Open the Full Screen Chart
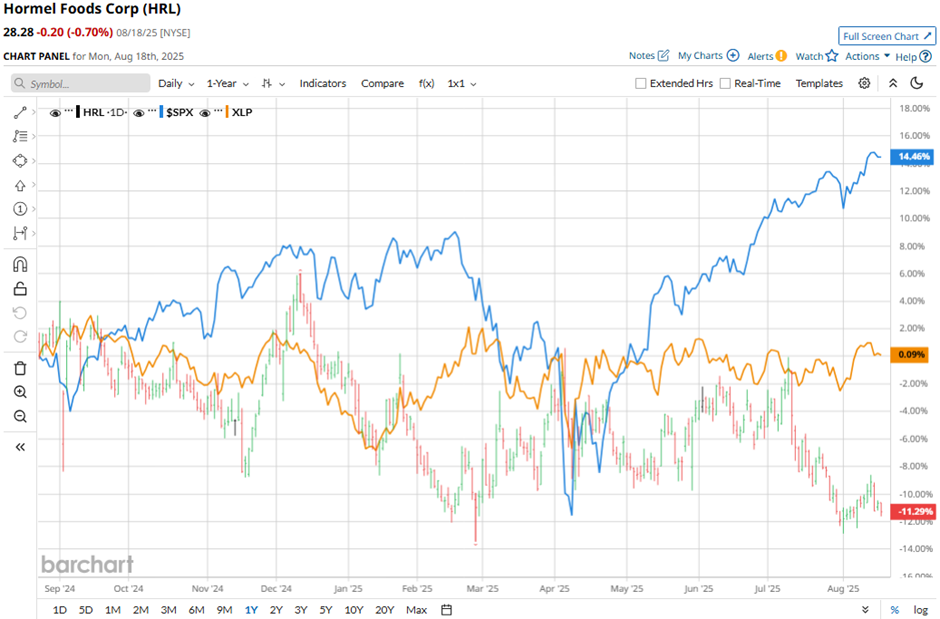The height and width of the screenshot is (619, 940). pyautogui.click(x=887, y=36)
